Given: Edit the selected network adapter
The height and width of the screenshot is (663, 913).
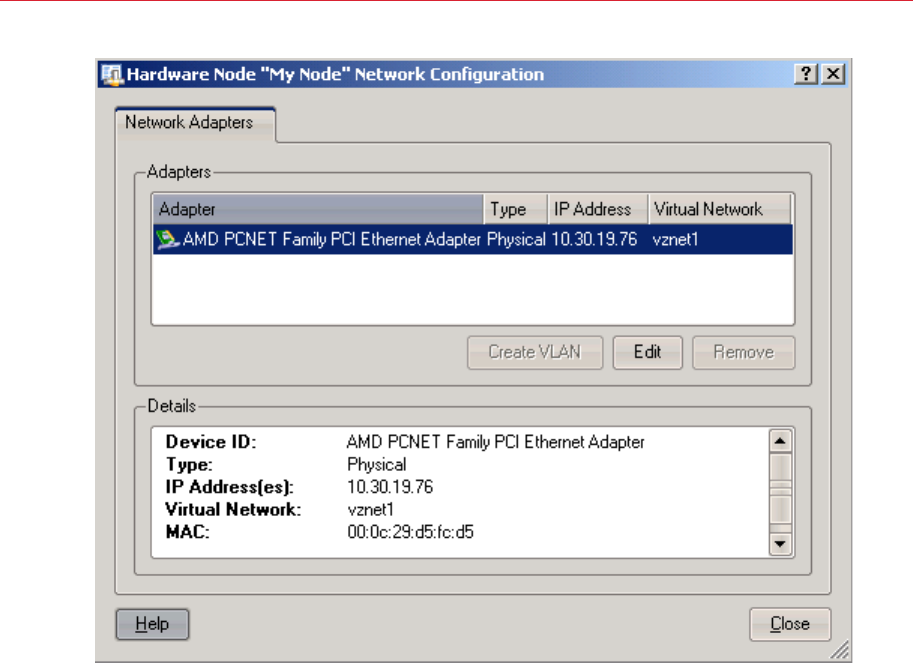Looking at the screenshot, I should (x=647, y=352).
